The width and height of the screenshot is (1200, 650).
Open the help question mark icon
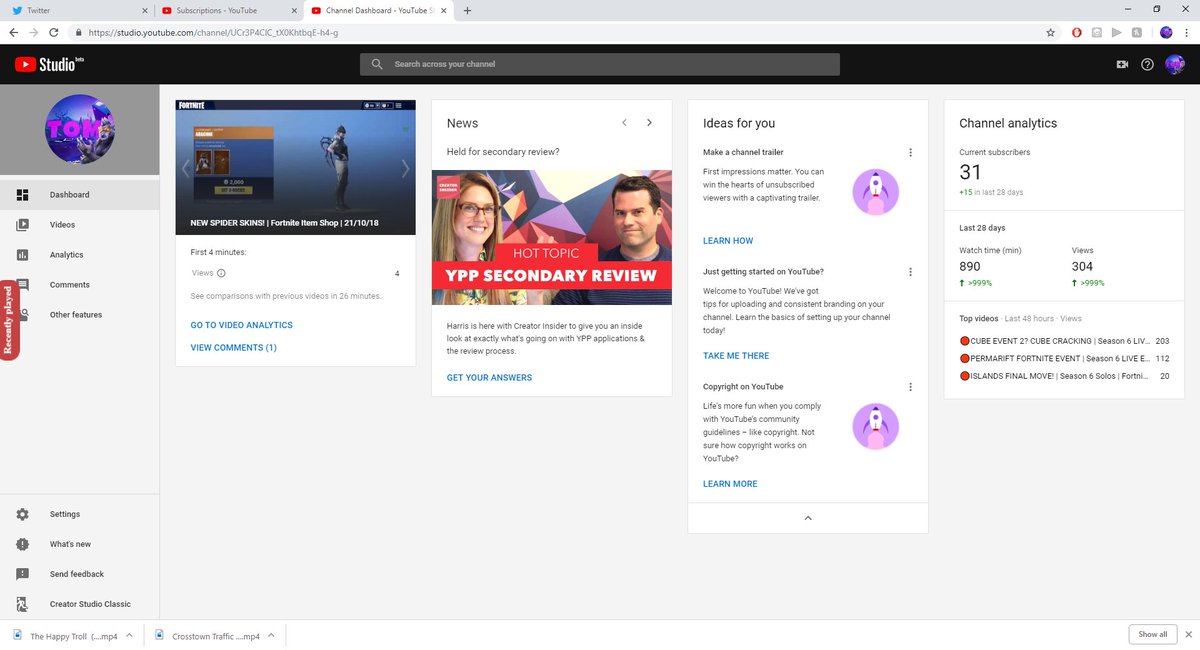[x=1147, y=64]
